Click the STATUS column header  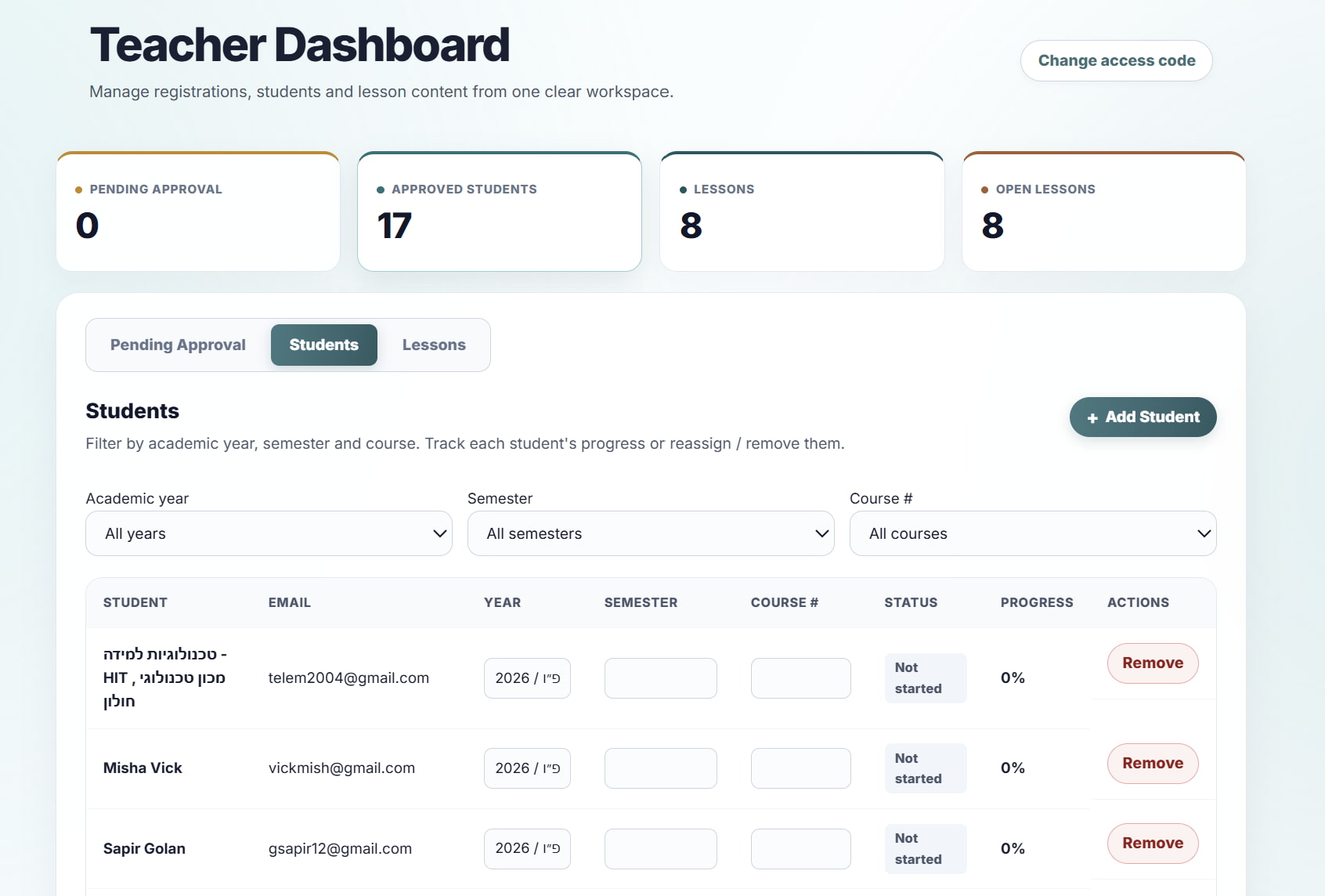911,602
